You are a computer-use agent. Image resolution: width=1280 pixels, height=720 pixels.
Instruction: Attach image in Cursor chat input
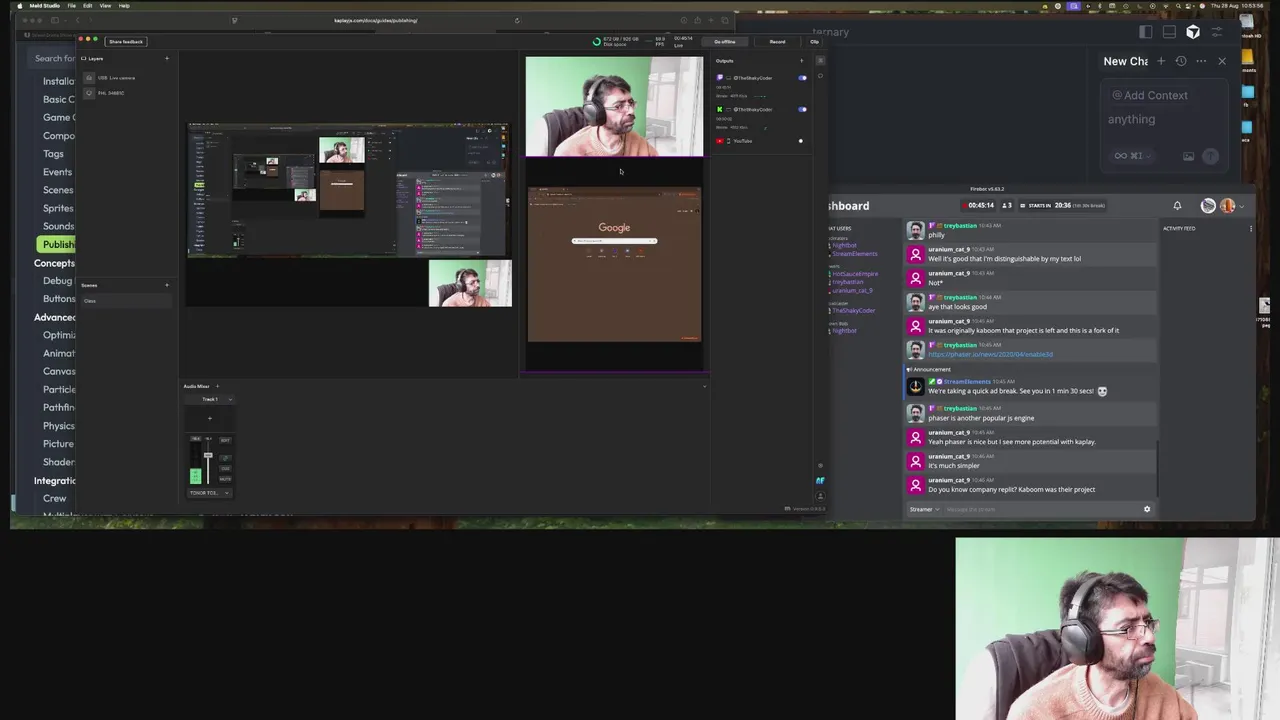[1188, 156]
